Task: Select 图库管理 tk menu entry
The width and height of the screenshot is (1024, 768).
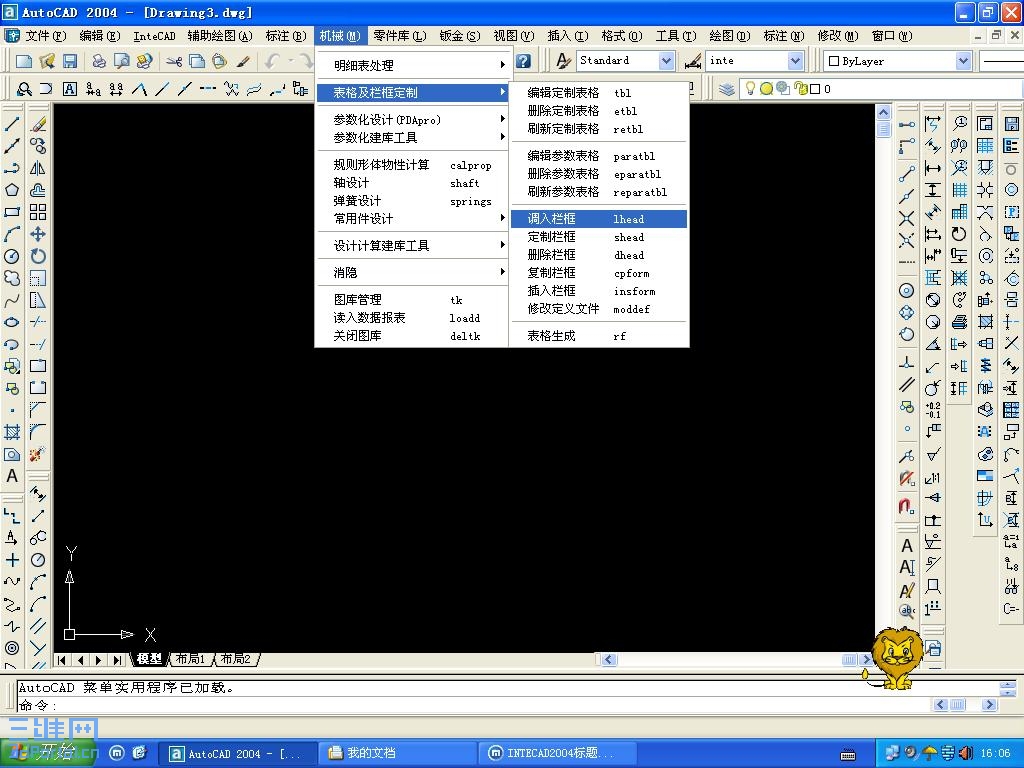Action: tap(411, 300)
